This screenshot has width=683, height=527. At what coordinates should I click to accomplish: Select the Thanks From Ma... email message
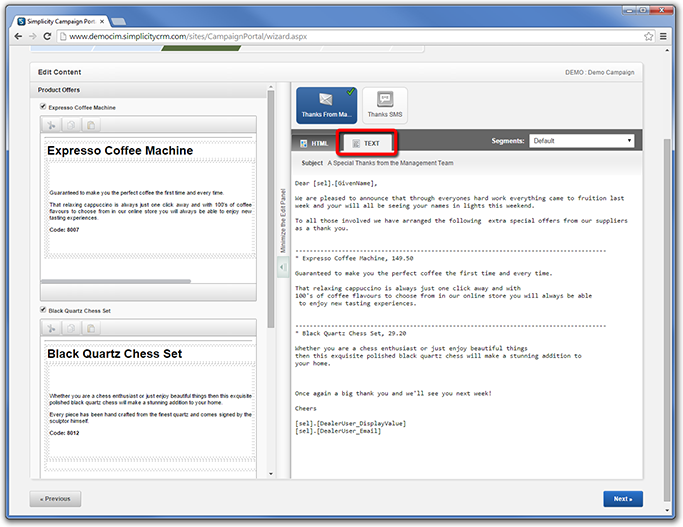coord(327,105)
